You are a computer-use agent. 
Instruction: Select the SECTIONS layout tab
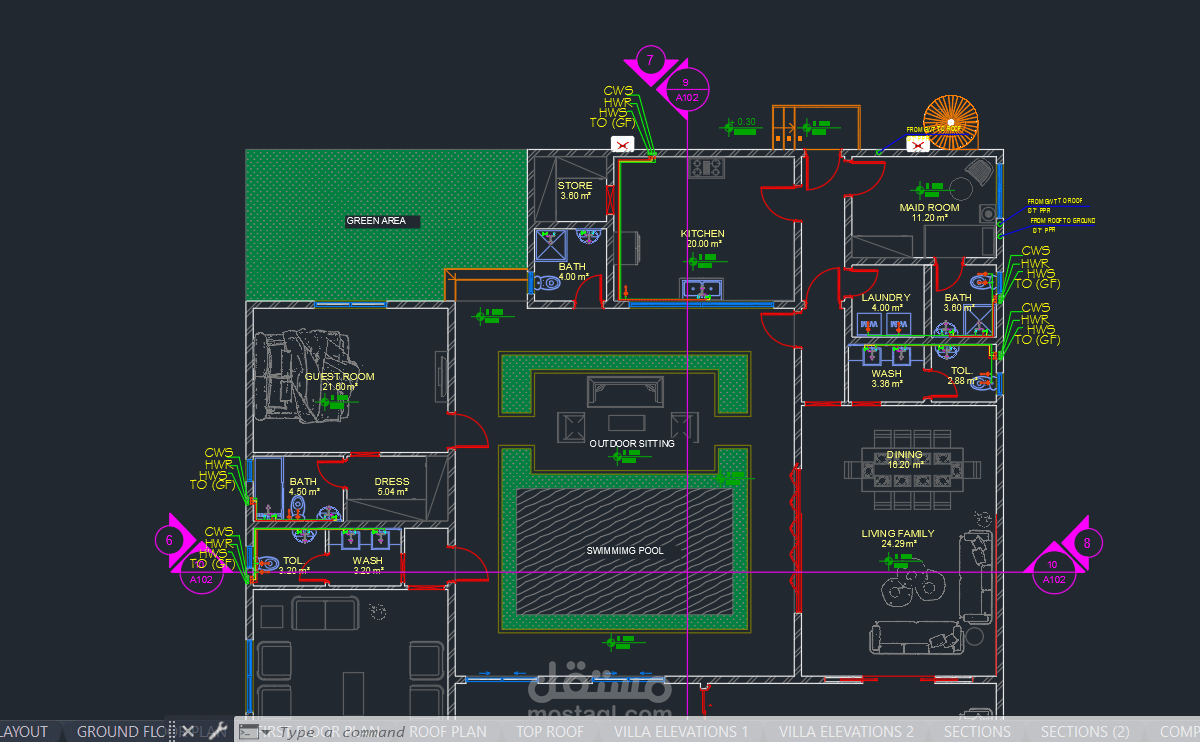point(977,731)
